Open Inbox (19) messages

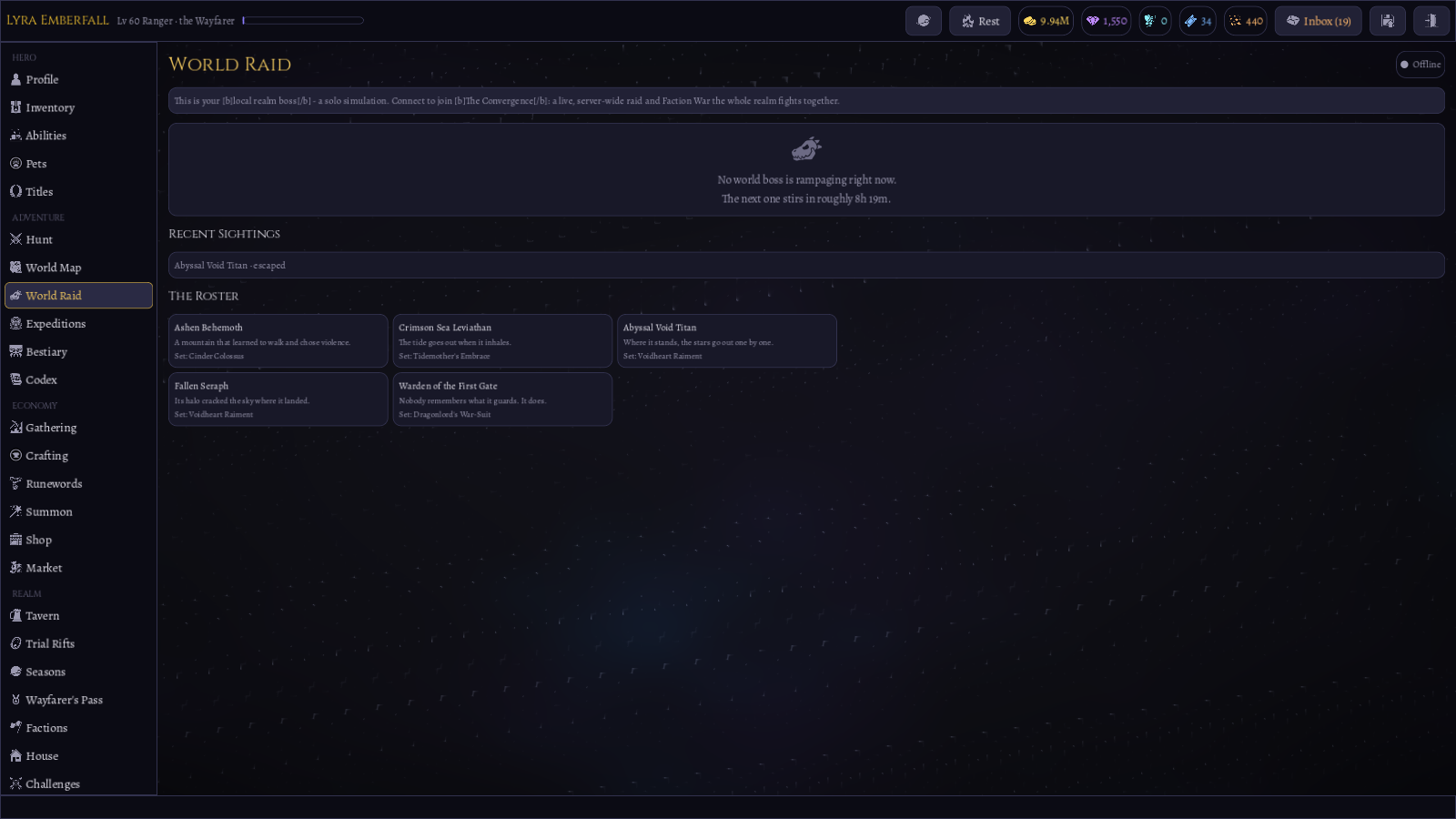pyautogui.click(x=1319, y=21)
